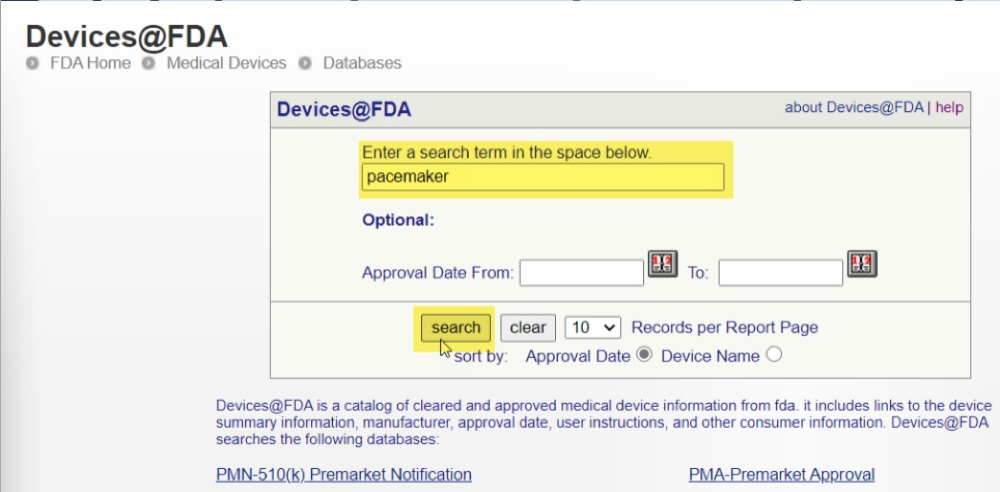Open the To date calendar picker

pyautogui.click(x=861, y=265)
